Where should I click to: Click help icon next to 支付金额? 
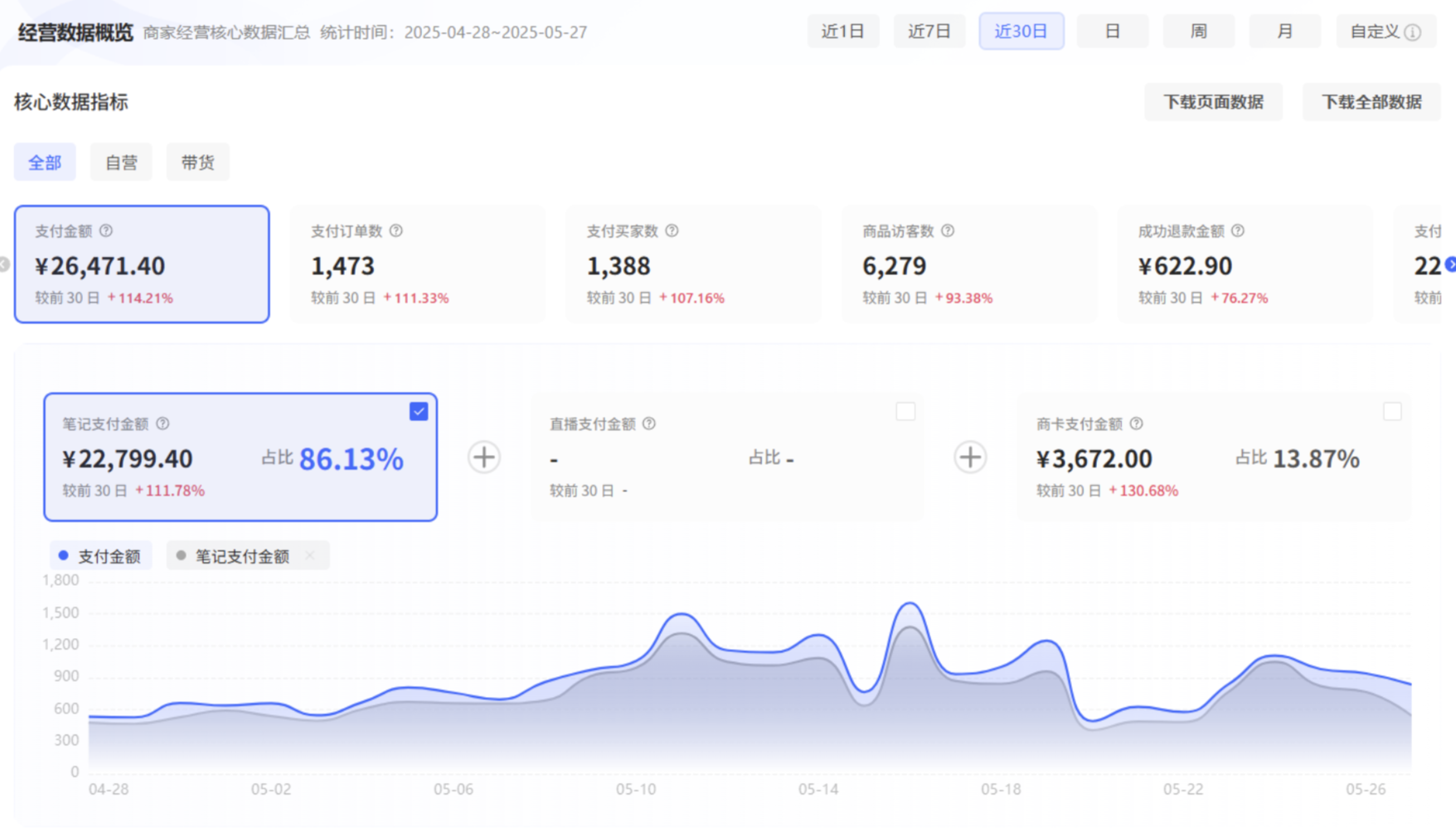coord(106,231)
